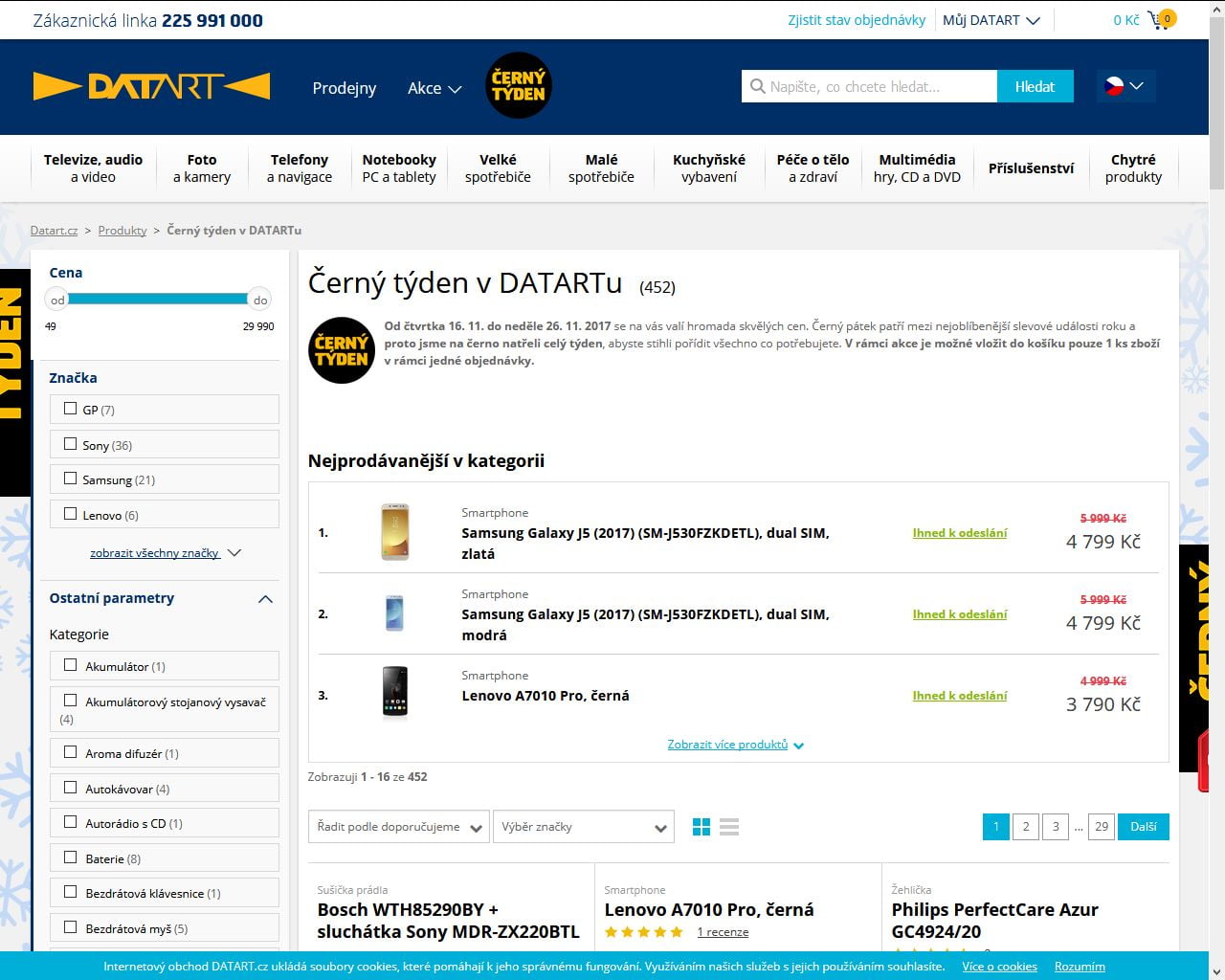This screenshot has height=980, width=1225.
Task: Click the gold Samsung Galaxy J5 thumbnail
Action: pyautogui.click(x=394, y=532)
